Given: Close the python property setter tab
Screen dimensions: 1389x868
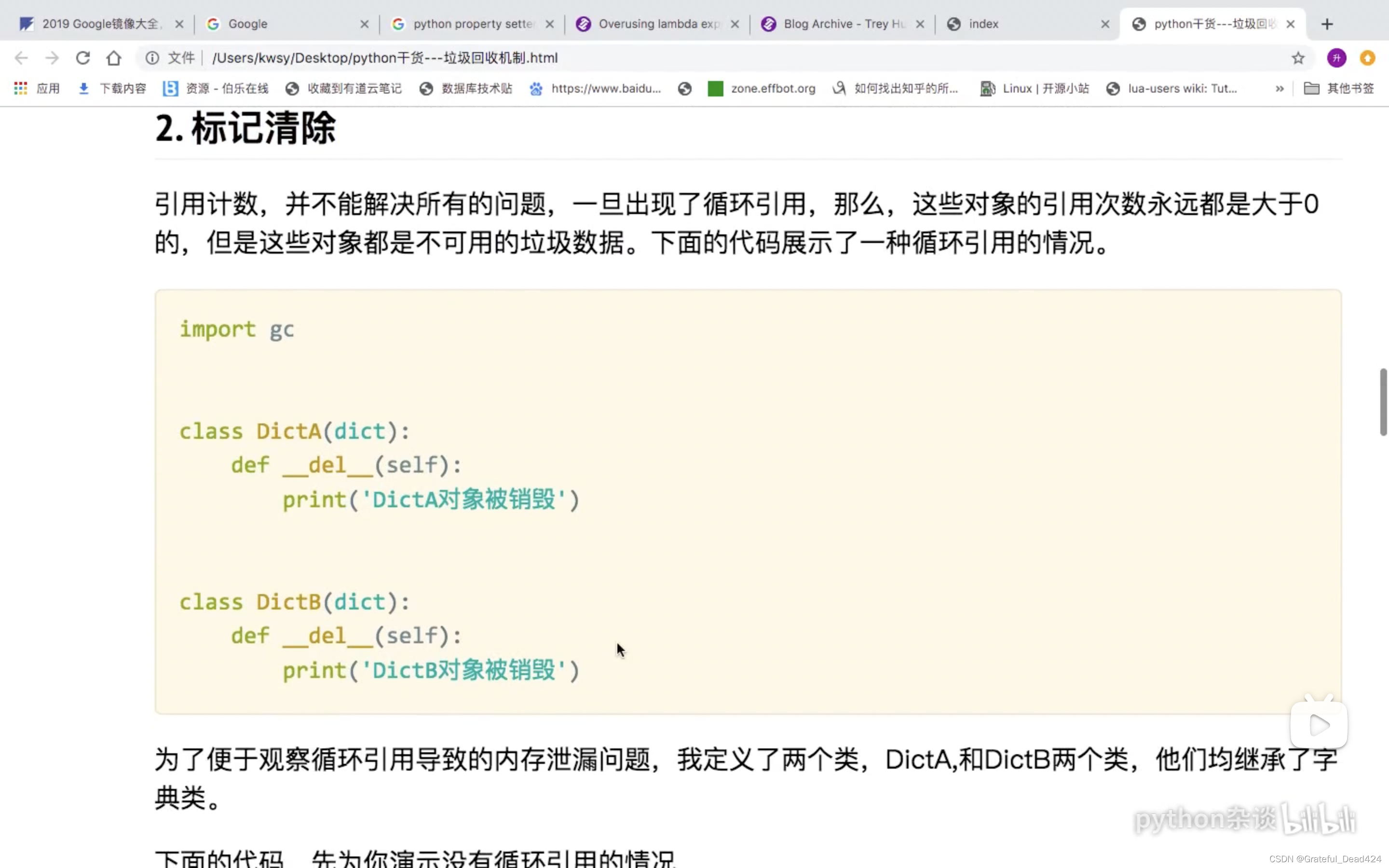Looking at the screenshot, I should [550, 24].
